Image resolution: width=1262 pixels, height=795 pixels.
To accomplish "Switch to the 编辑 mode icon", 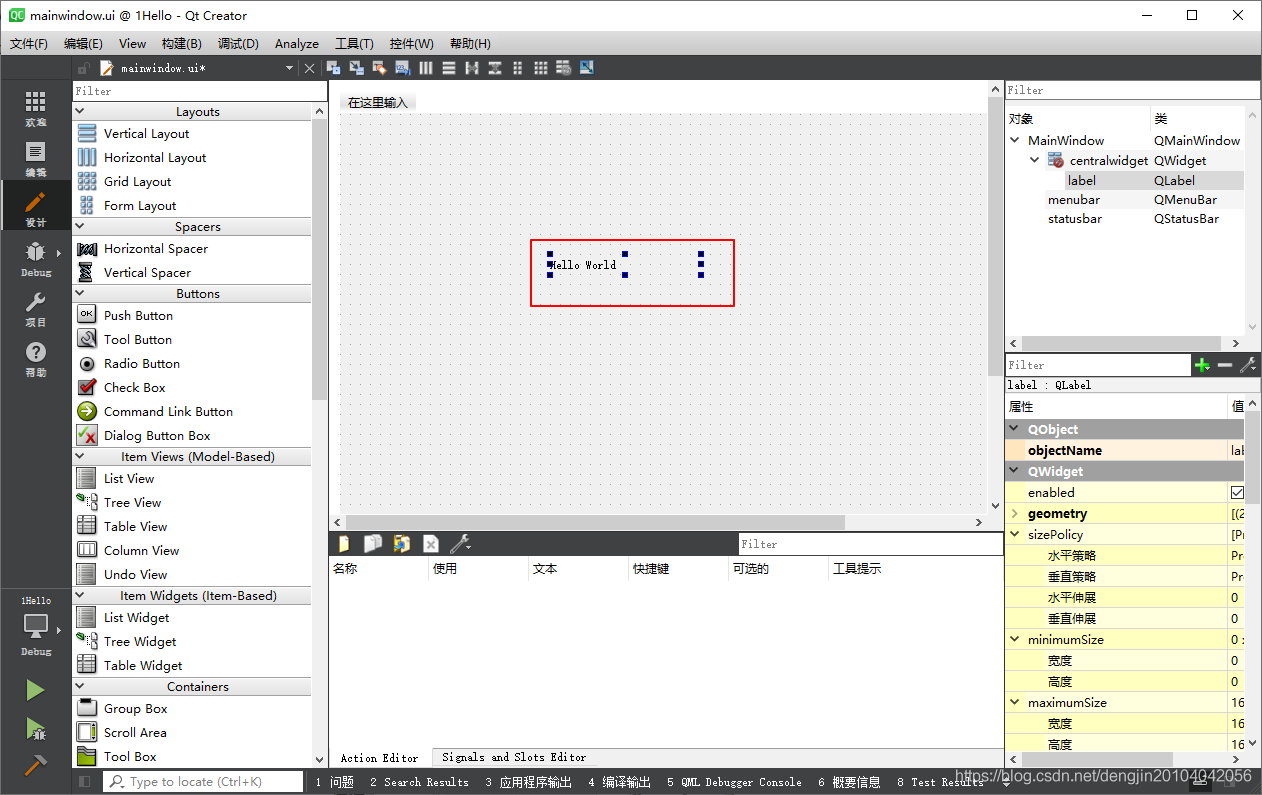I will click(36, 159).
